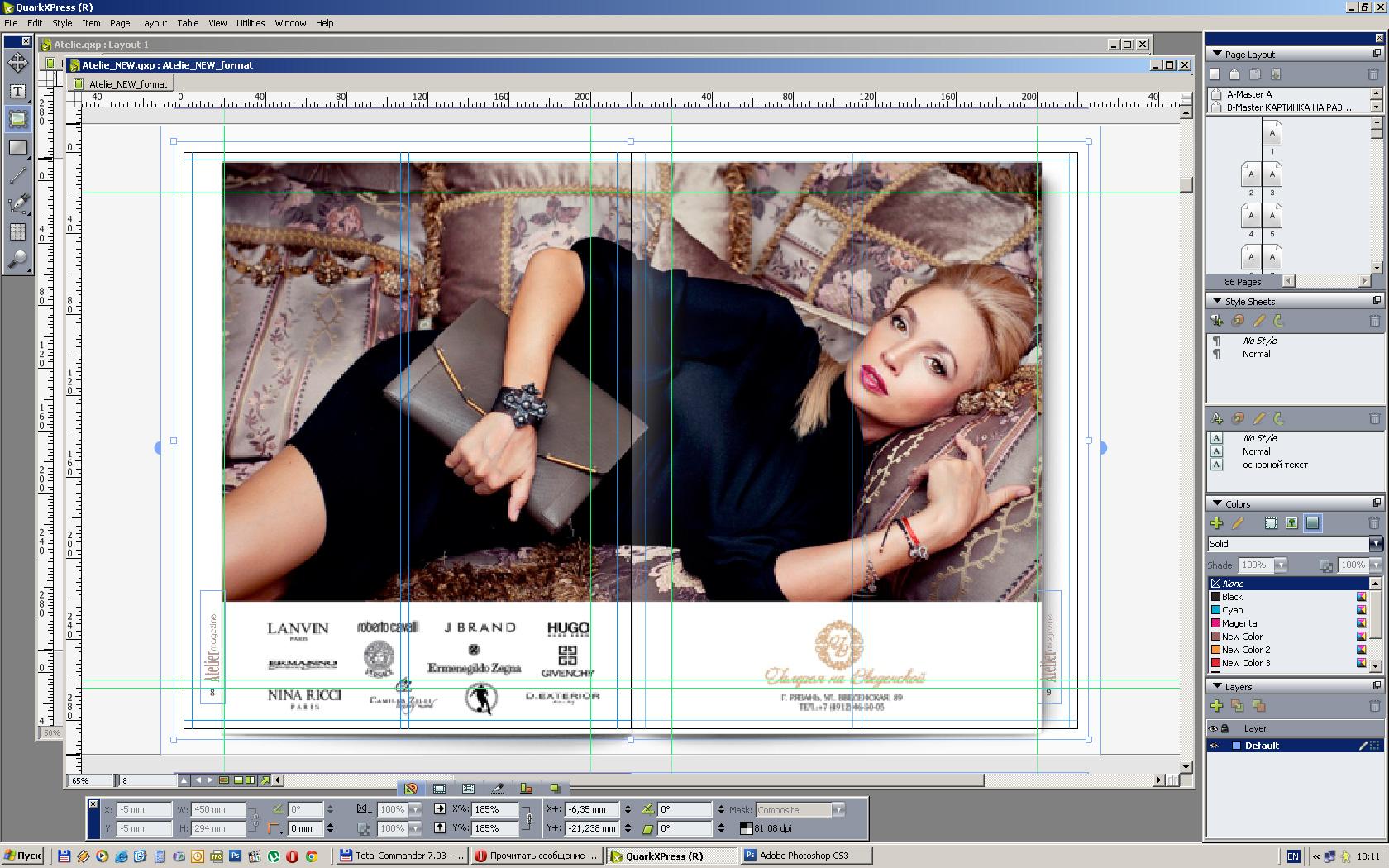1389x868 pixels.
Task: Select the Text Content tool
Action: [17, 91]
